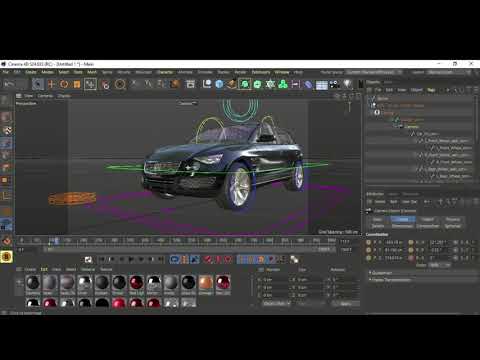
Task: Open the Character menu
Action: tap(165, 72)
